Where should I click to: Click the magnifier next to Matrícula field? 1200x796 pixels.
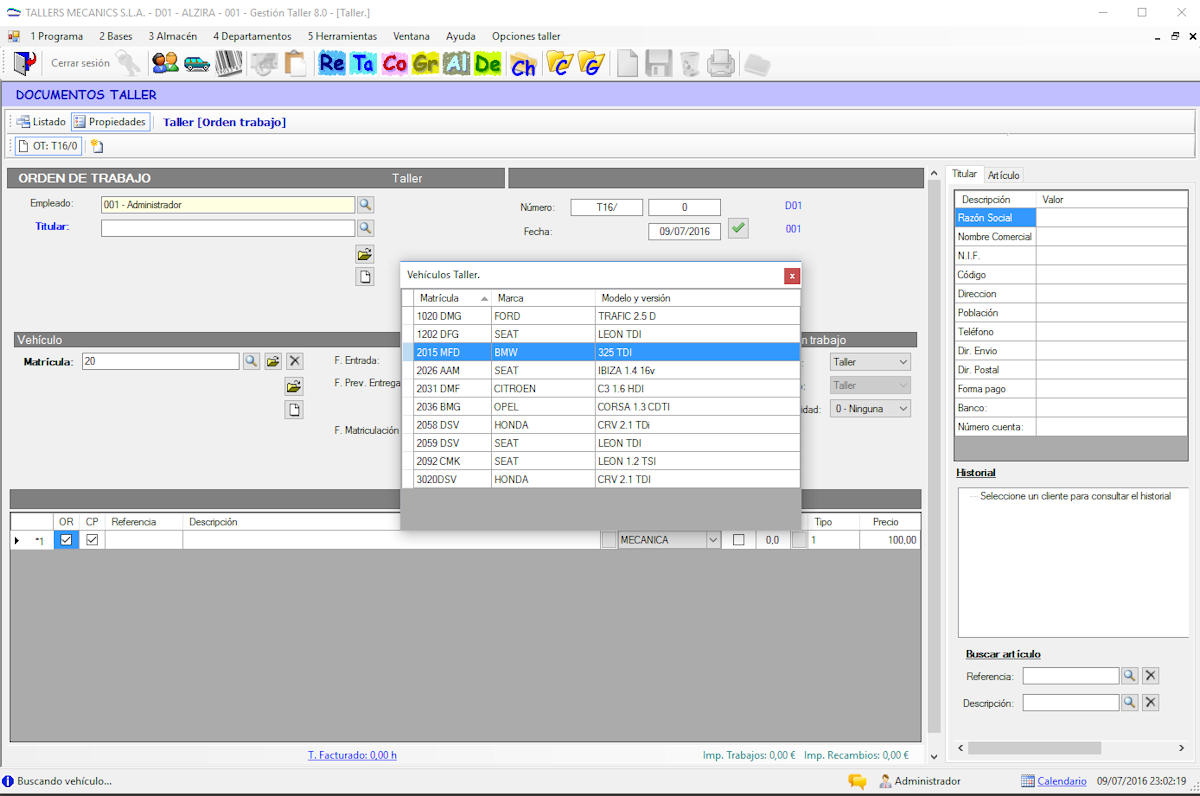pyautogui.click(x=251, y=361)
